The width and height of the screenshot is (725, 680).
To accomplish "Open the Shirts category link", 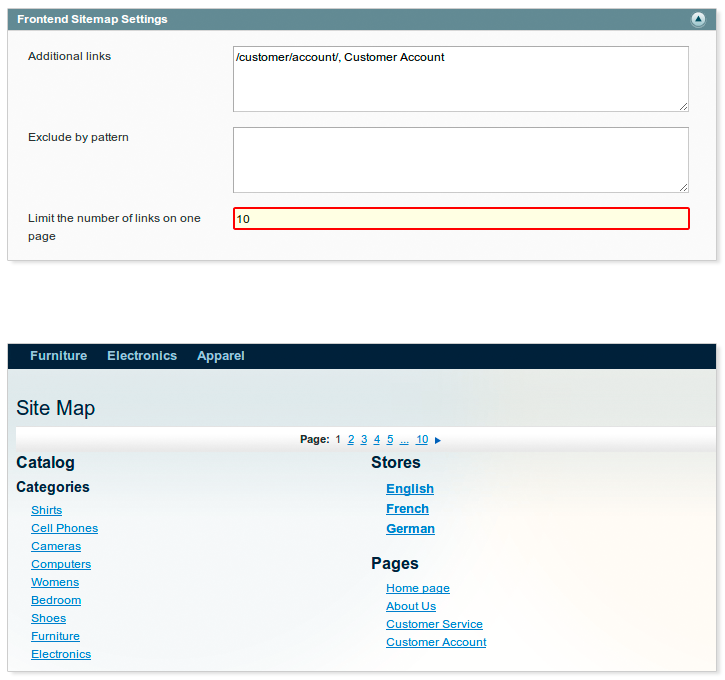I will point(46,510).
